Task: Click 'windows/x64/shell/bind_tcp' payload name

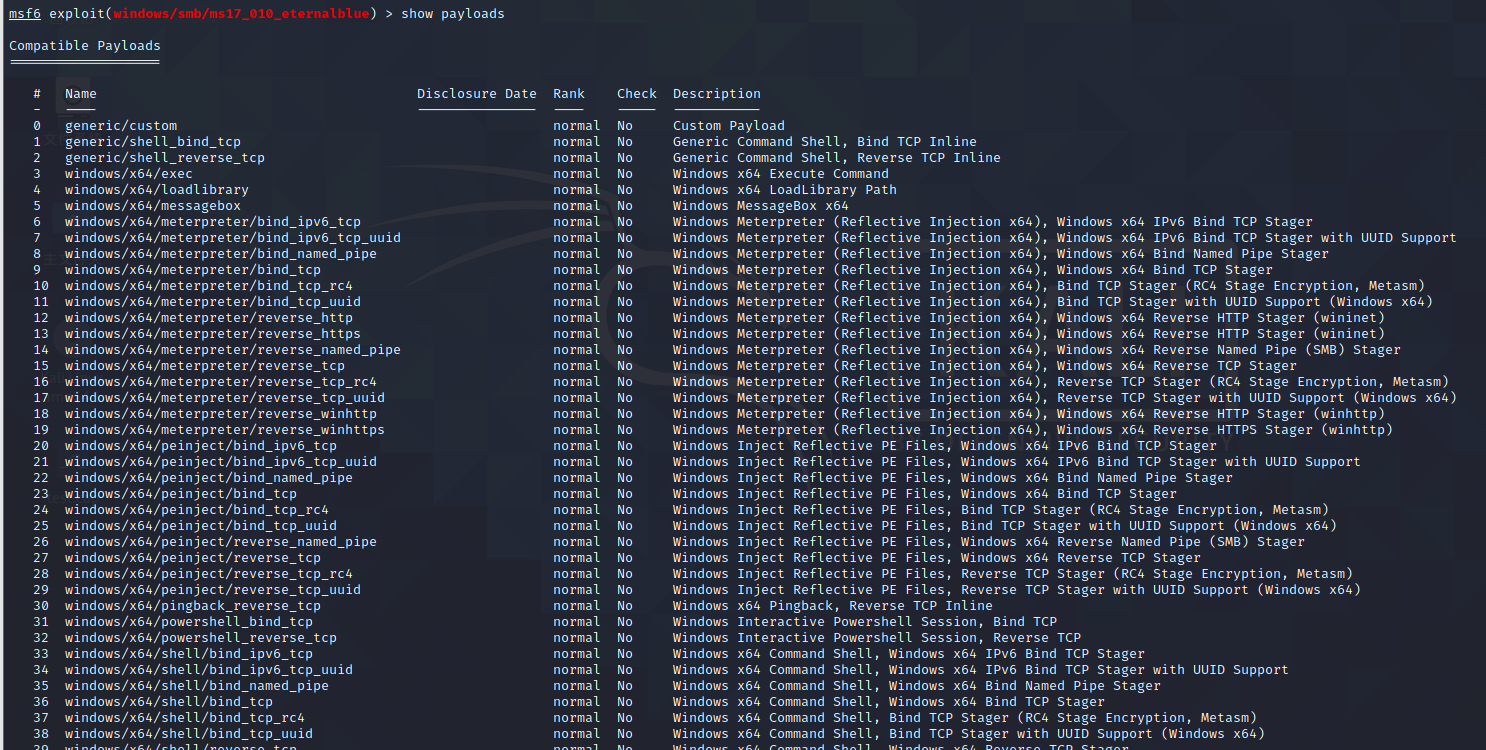Action: tap(169, 702)
